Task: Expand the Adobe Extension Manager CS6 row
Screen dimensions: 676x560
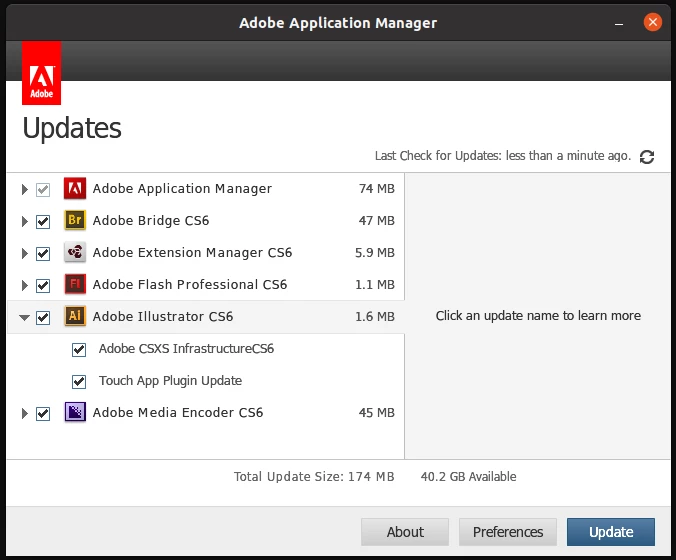Action: pyautogui.click(x=25, y=253)
